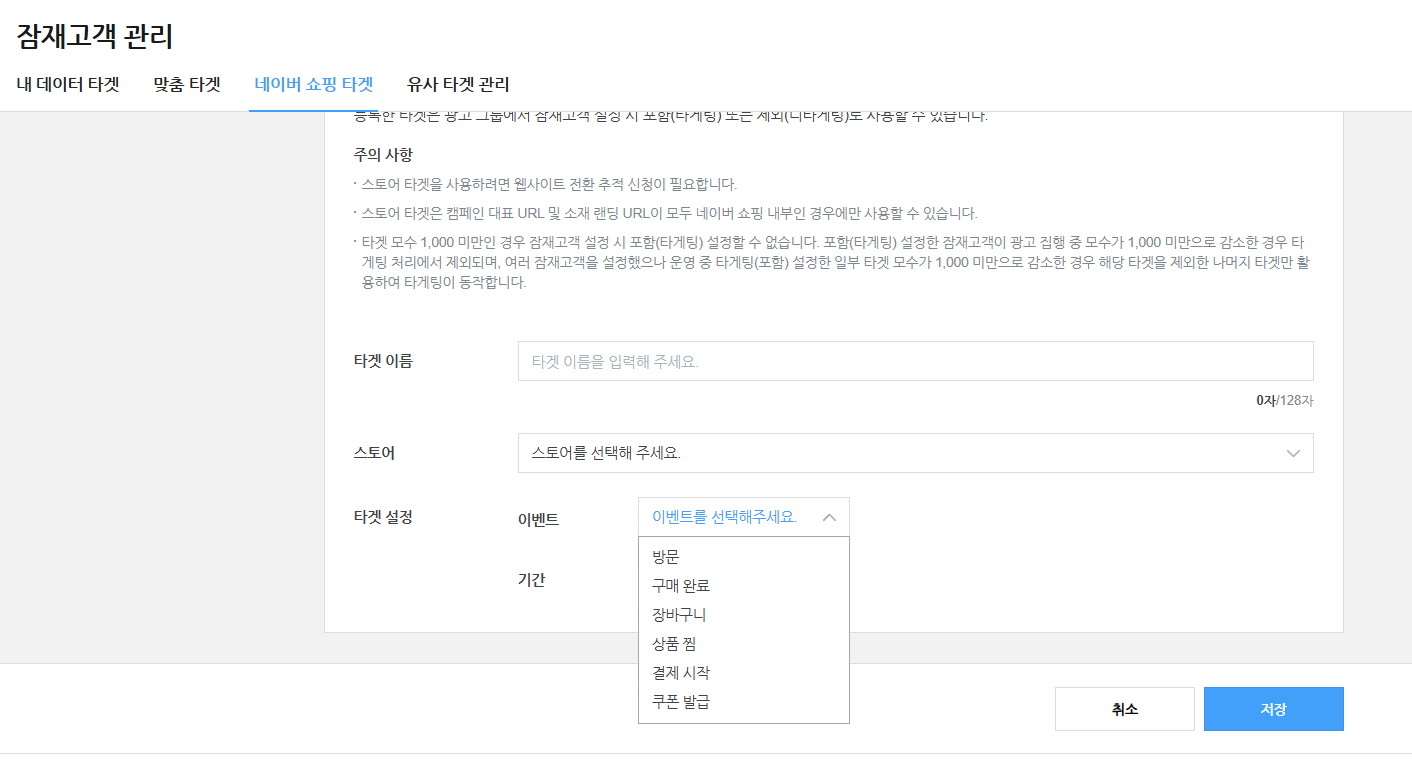Select the 상품 찜 event option
The height and width of the screenshot is (778, 1412).
tap(674, 644)
